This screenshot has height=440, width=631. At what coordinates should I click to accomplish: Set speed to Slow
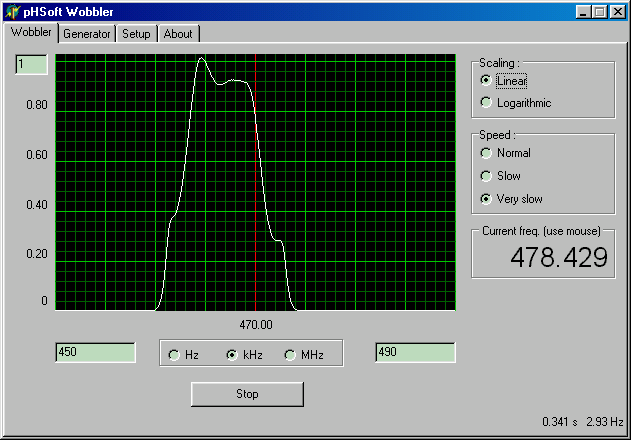(x=501, y=176)
